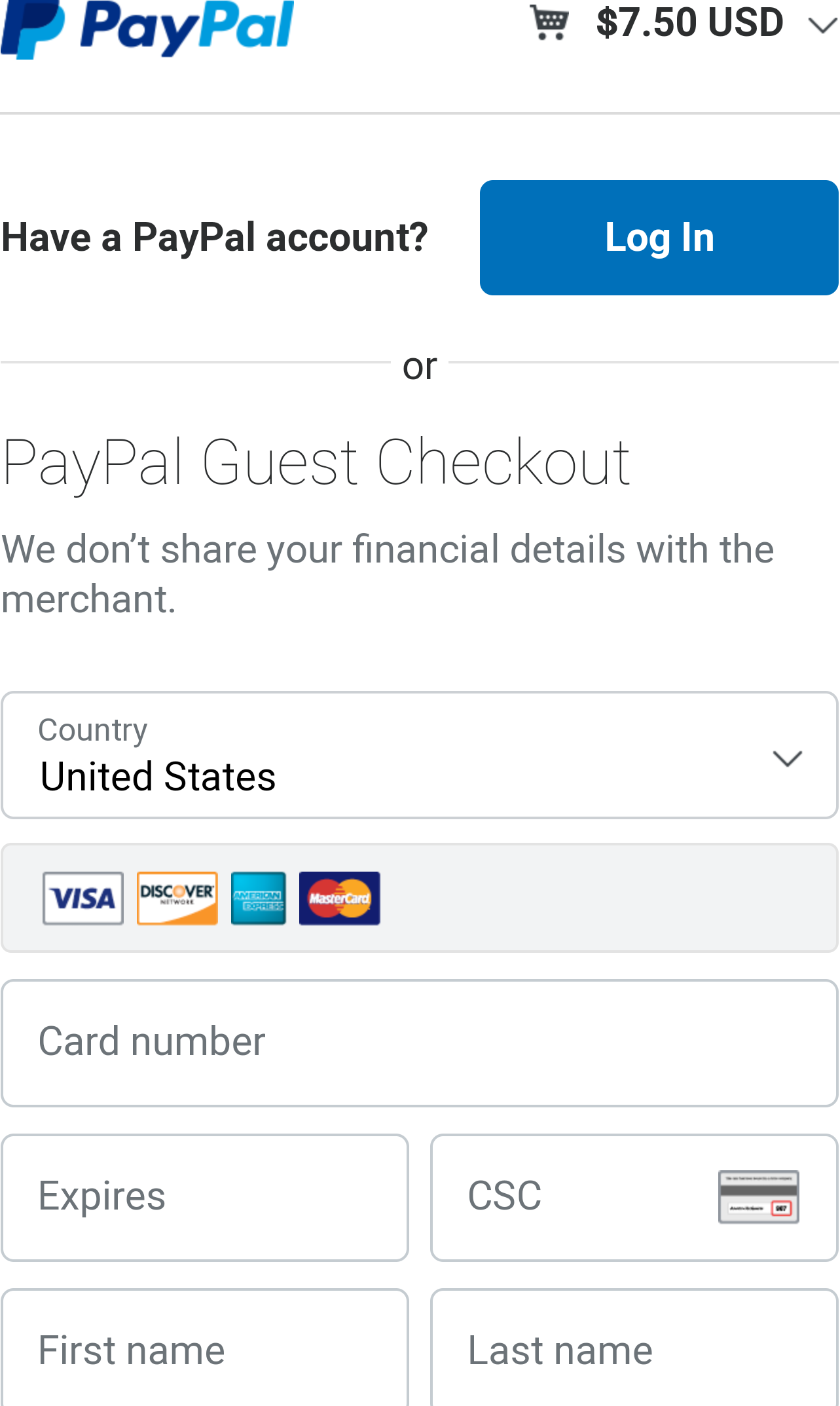Screen dimensions: 840x1406
Task: Select the CSC input field
Action: tap(634, 1198)
